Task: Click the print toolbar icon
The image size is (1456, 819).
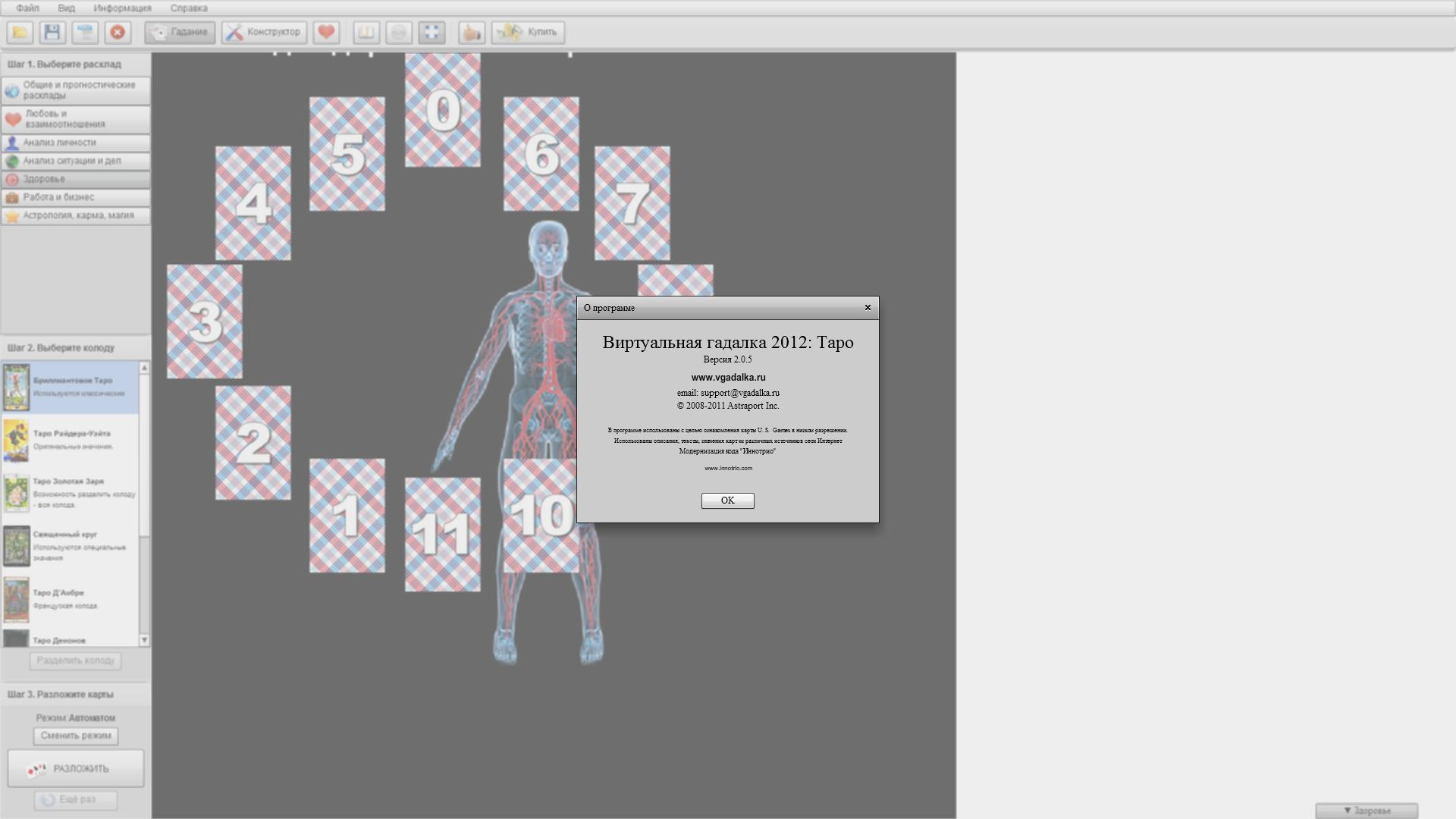Action: click(85, 32)
